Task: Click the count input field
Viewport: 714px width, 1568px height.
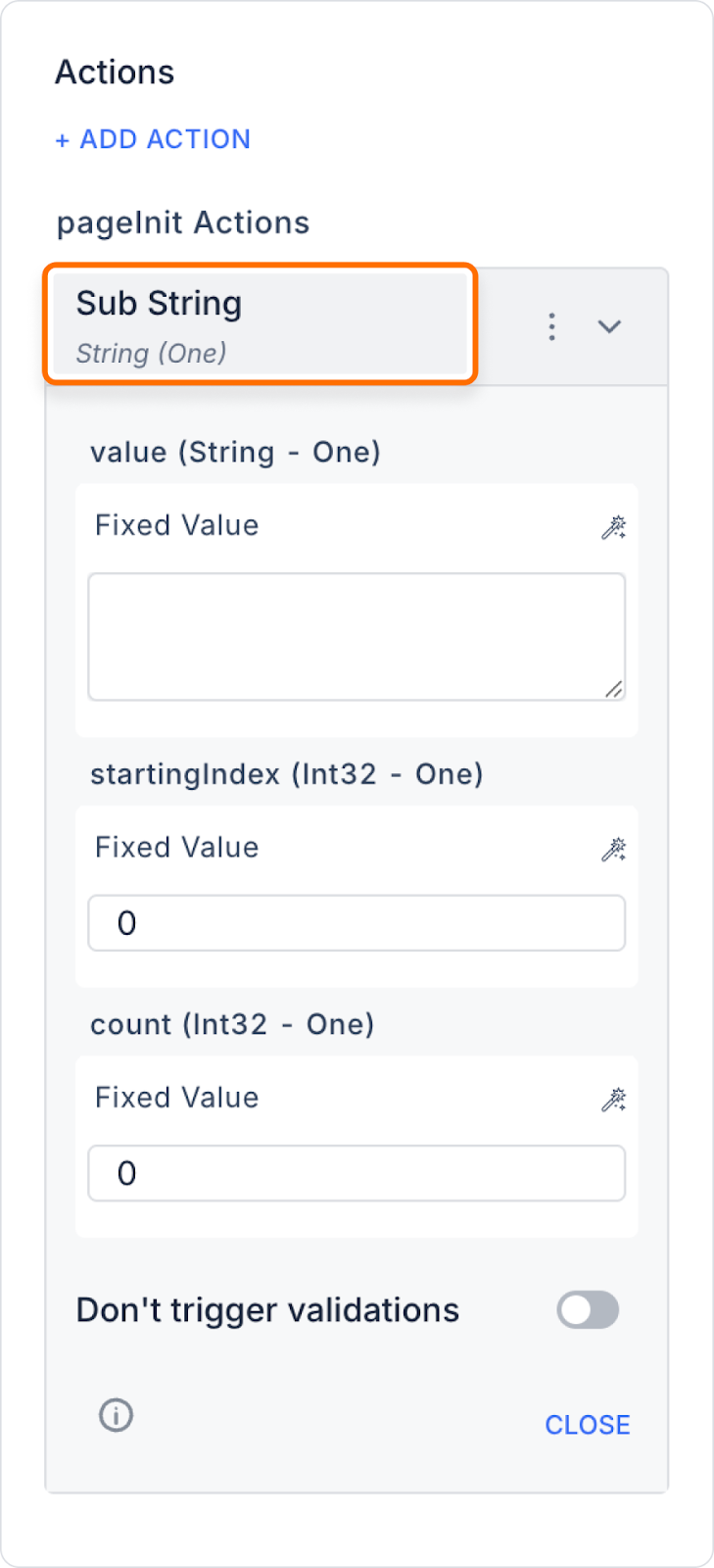Action: 357,1173
